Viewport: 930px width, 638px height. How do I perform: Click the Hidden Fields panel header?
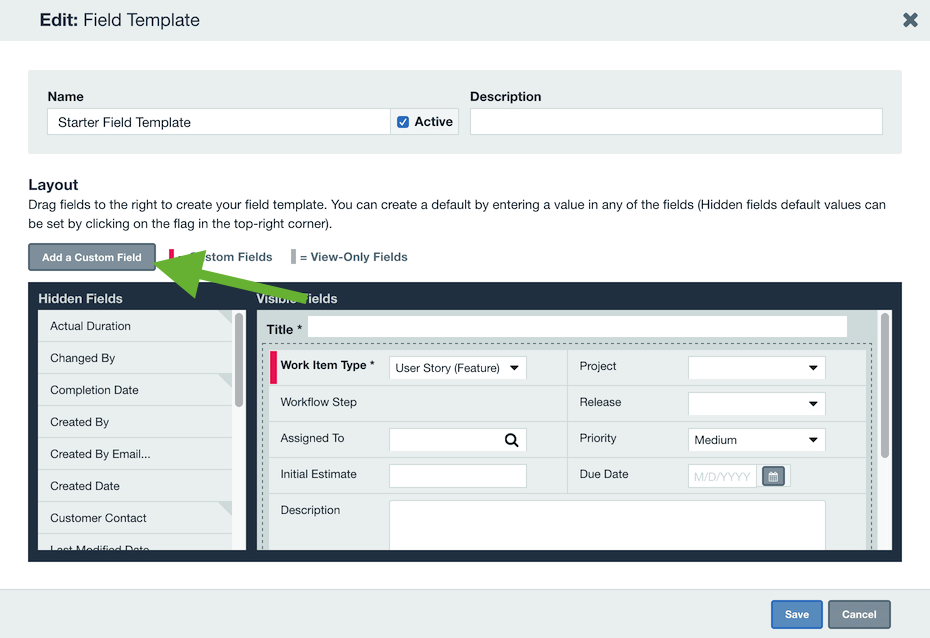pyautogui.click(x=81, y=299)
